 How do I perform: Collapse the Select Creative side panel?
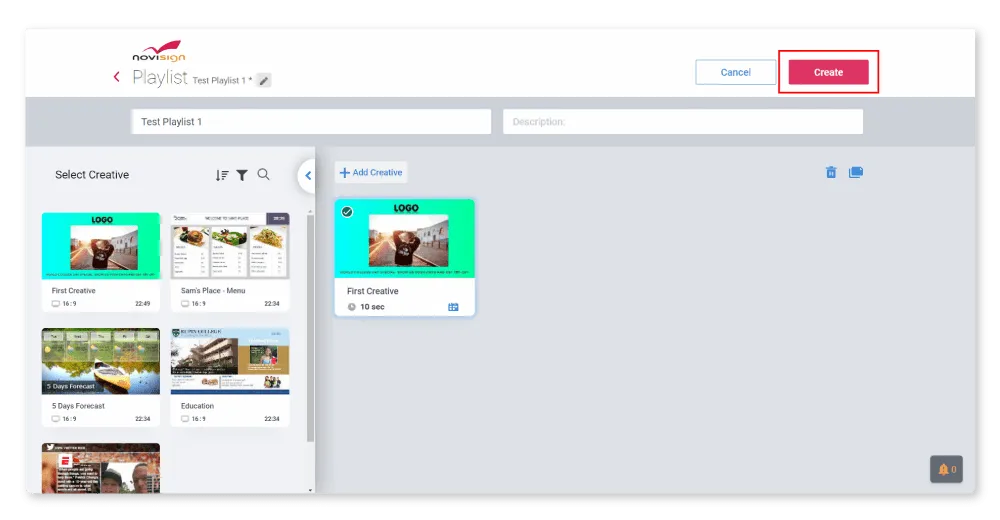307,176
